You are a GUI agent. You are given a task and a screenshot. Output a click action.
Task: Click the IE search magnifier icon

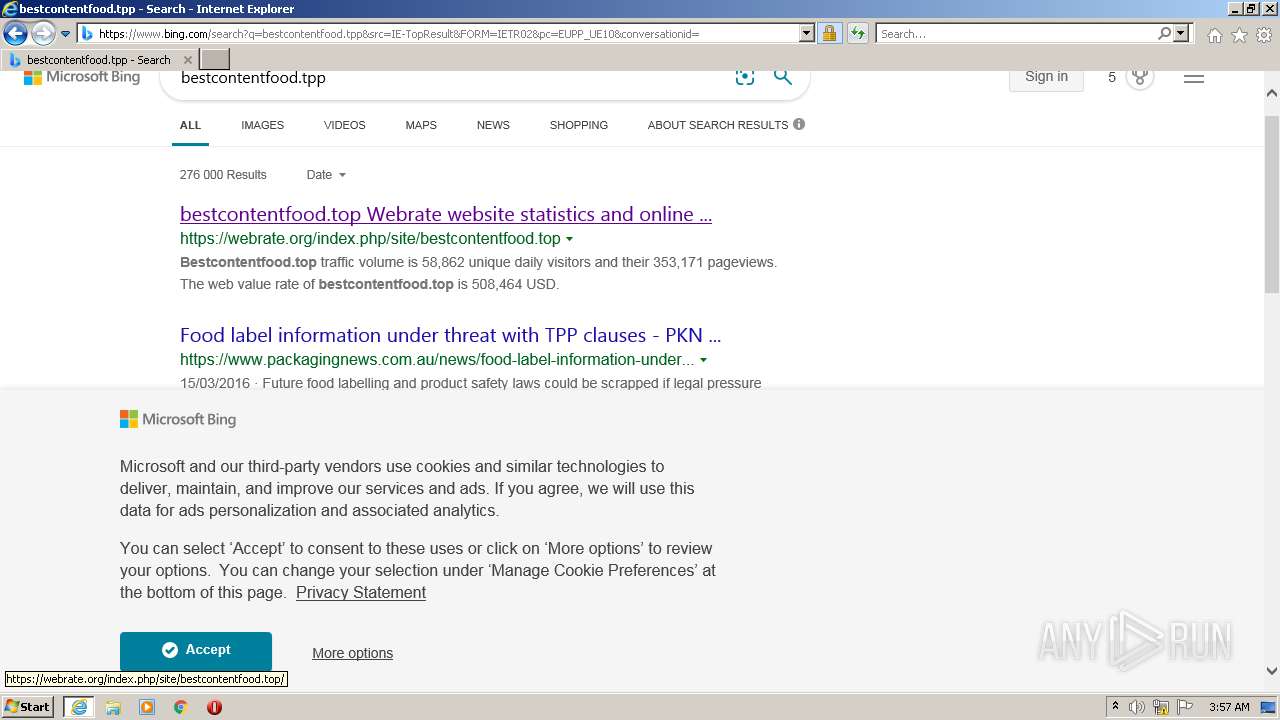(1164, 33)
